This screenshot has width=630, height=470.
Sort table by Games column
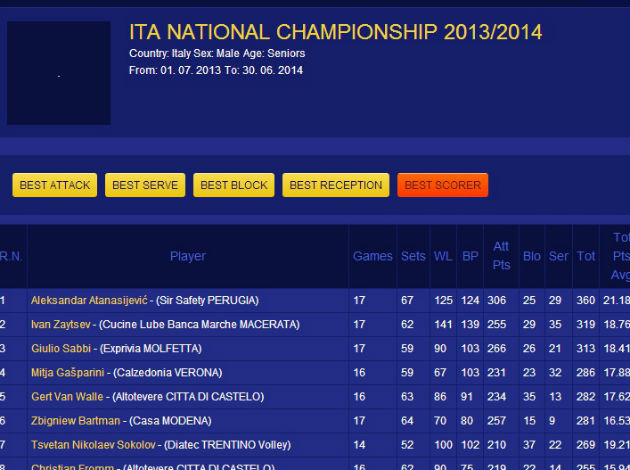[x=373, y=257]
